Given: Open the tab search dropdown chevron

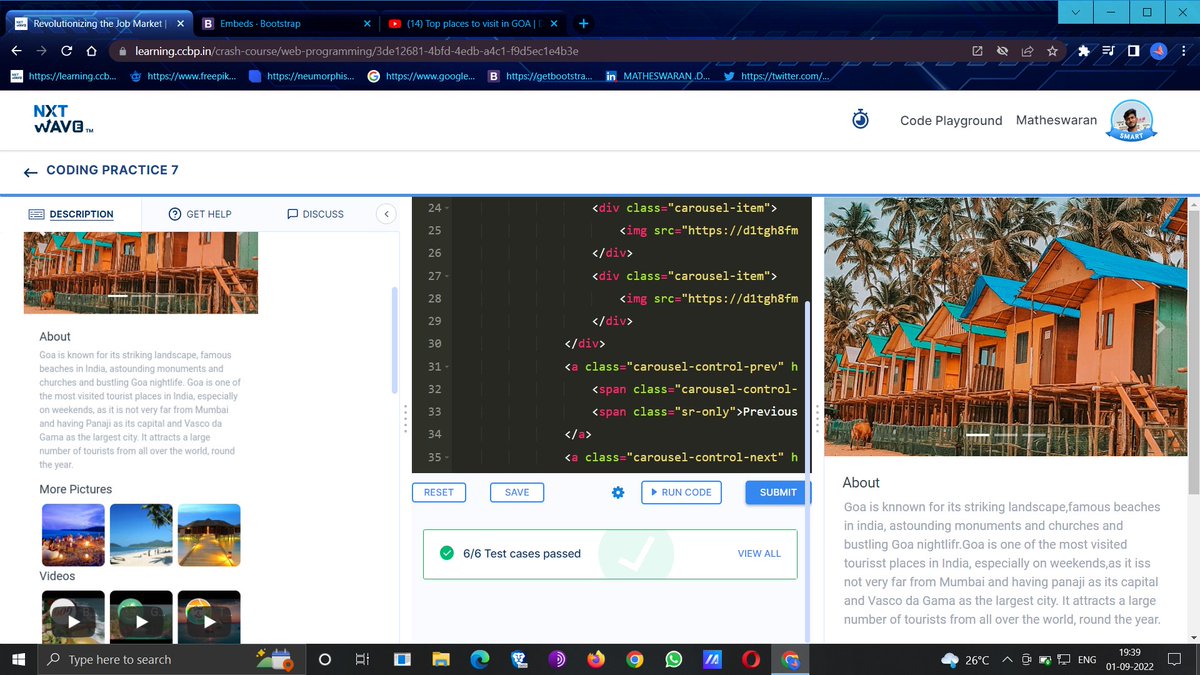Looking at the screenshot, I should coord(1075,12).
